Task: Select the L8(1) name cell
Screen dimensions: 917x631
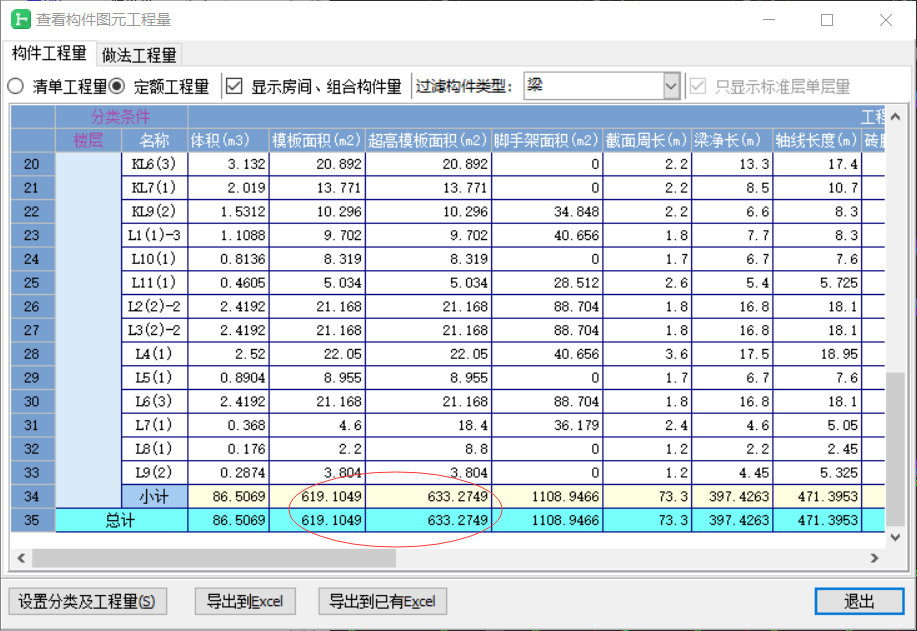Action: pos(154,449)
